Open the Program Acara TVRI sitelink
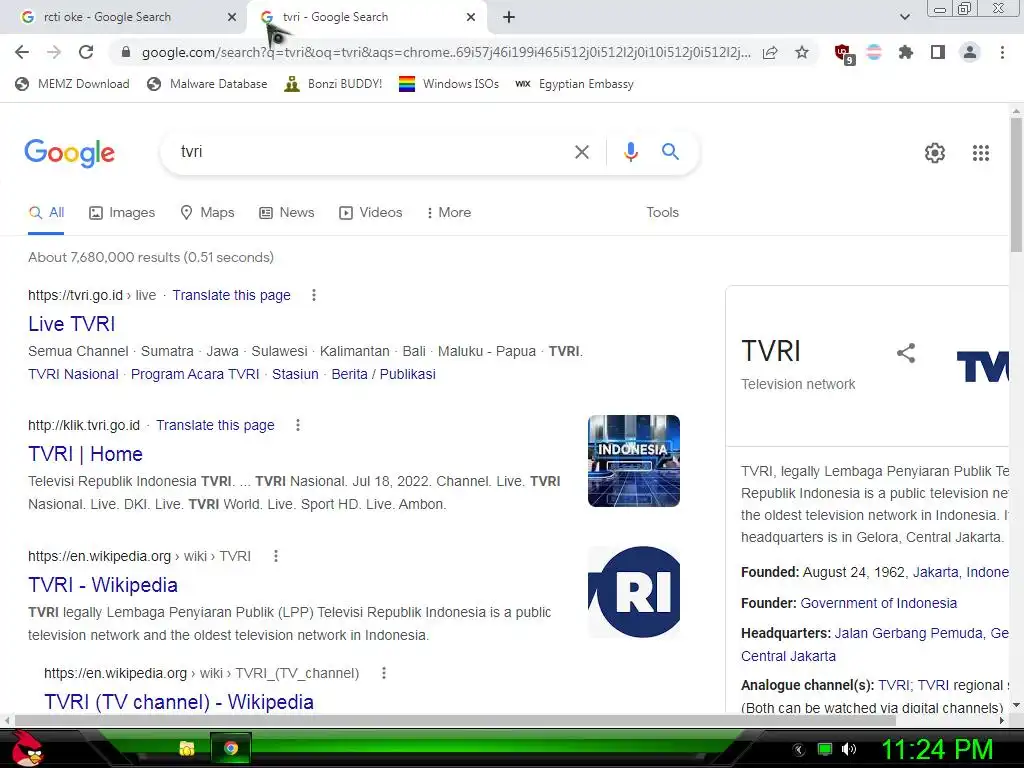Image resolution: width=1024 pixels, height=768 pixels. click(195, 374)
